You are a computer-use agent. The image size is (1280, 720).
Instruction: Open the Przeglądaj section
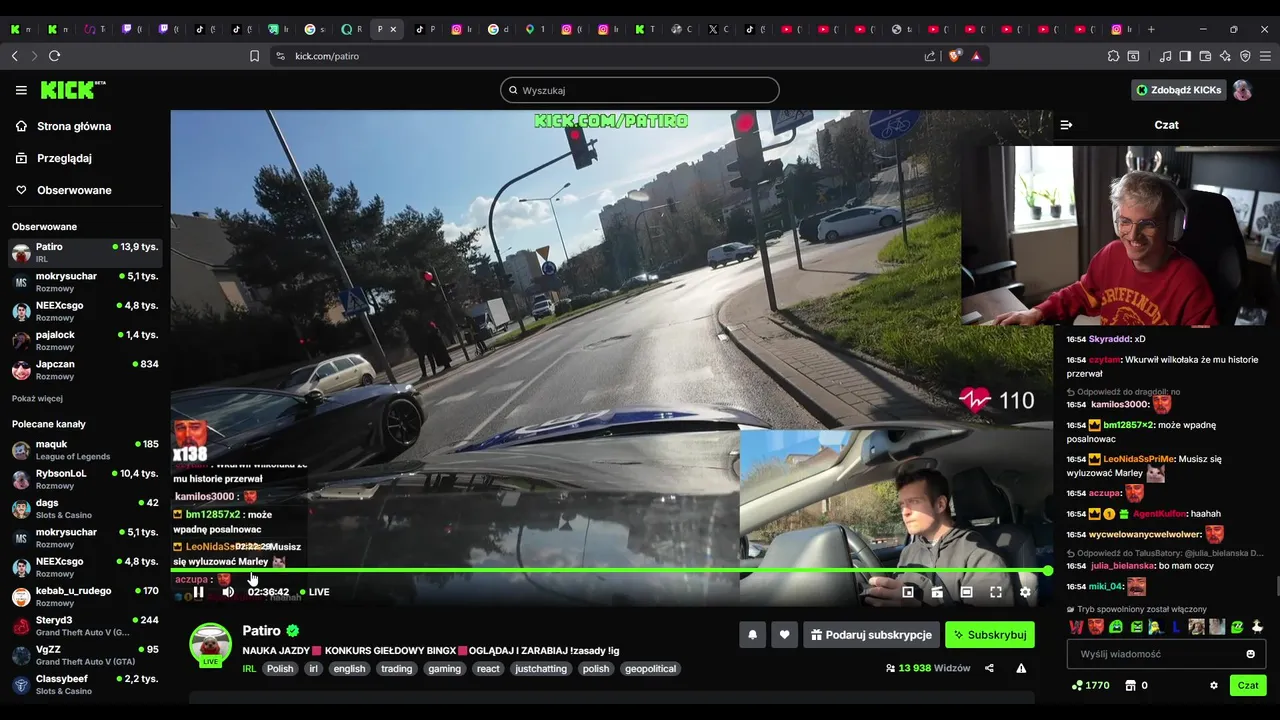[x=64, y=158]
